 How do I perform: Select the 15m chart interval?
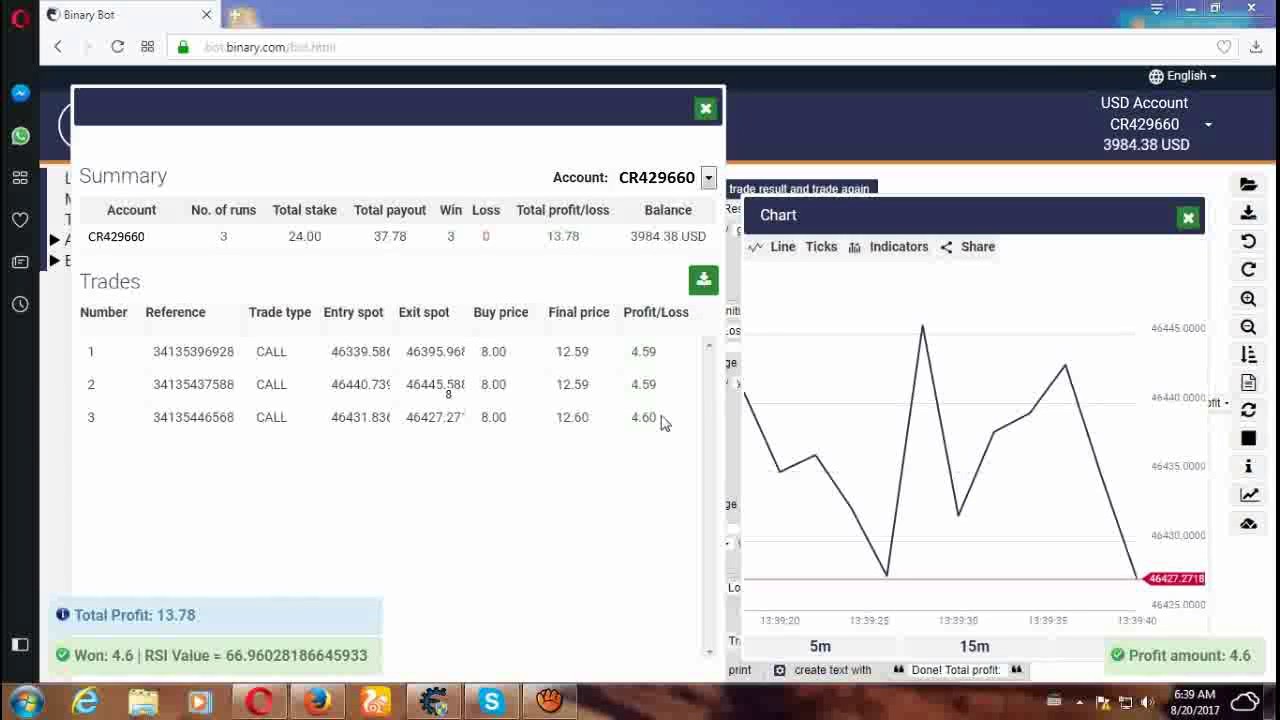point(974,646)
